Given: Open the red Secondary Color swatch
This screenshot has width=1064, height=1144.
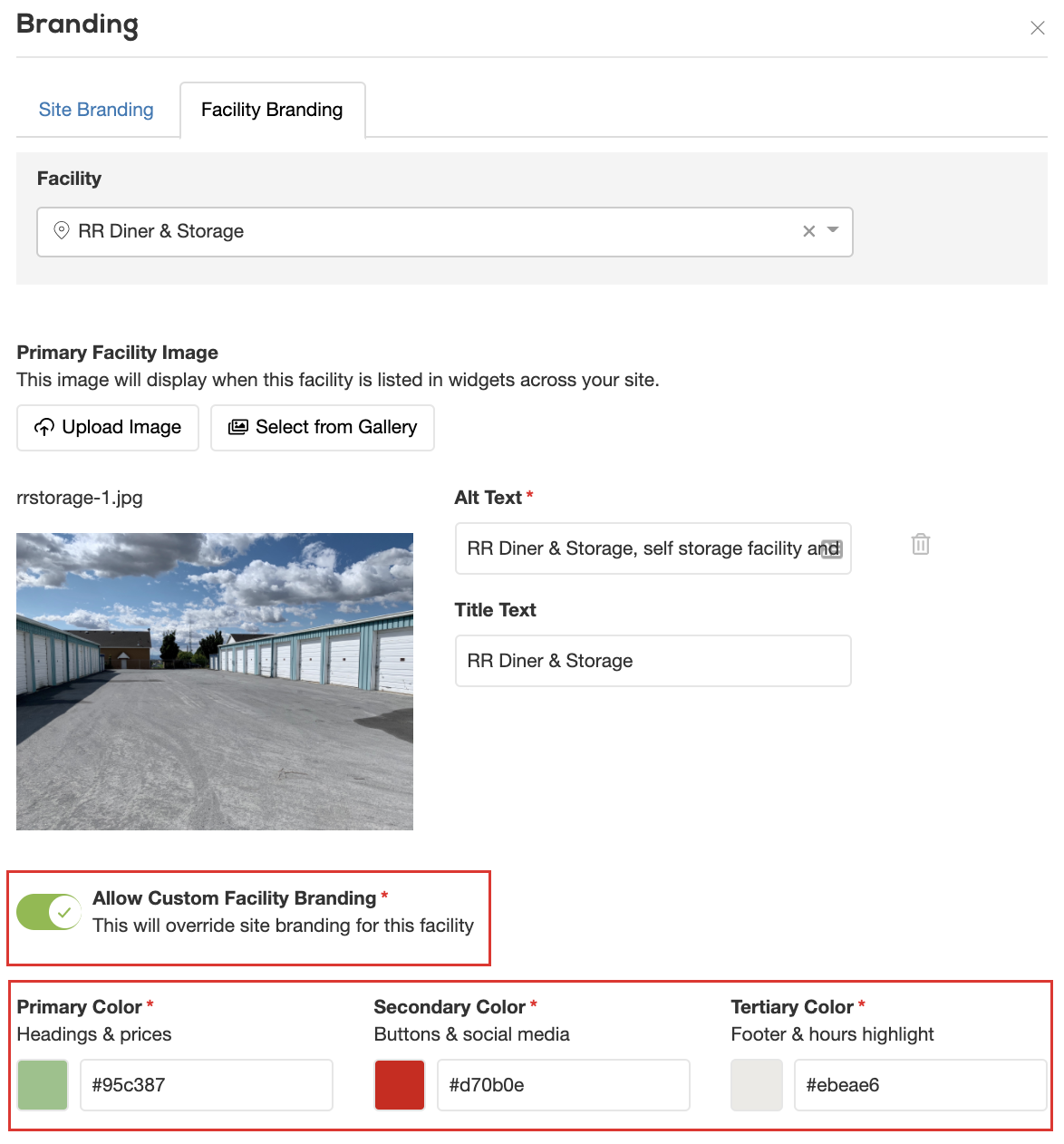Looking at the screenshot, I should 400,1085.
